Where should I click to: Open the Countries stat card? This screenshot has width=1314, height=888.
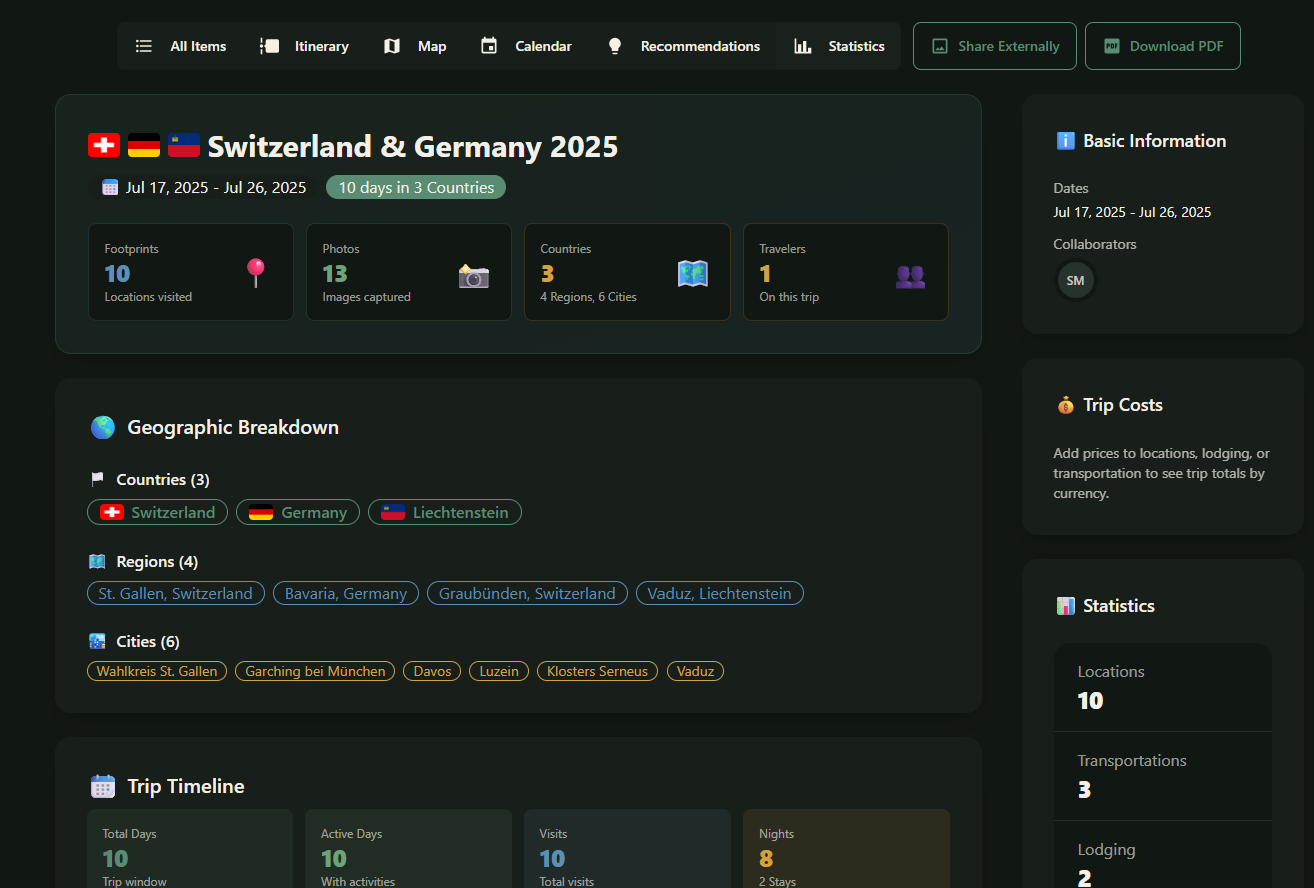[627, 272]
